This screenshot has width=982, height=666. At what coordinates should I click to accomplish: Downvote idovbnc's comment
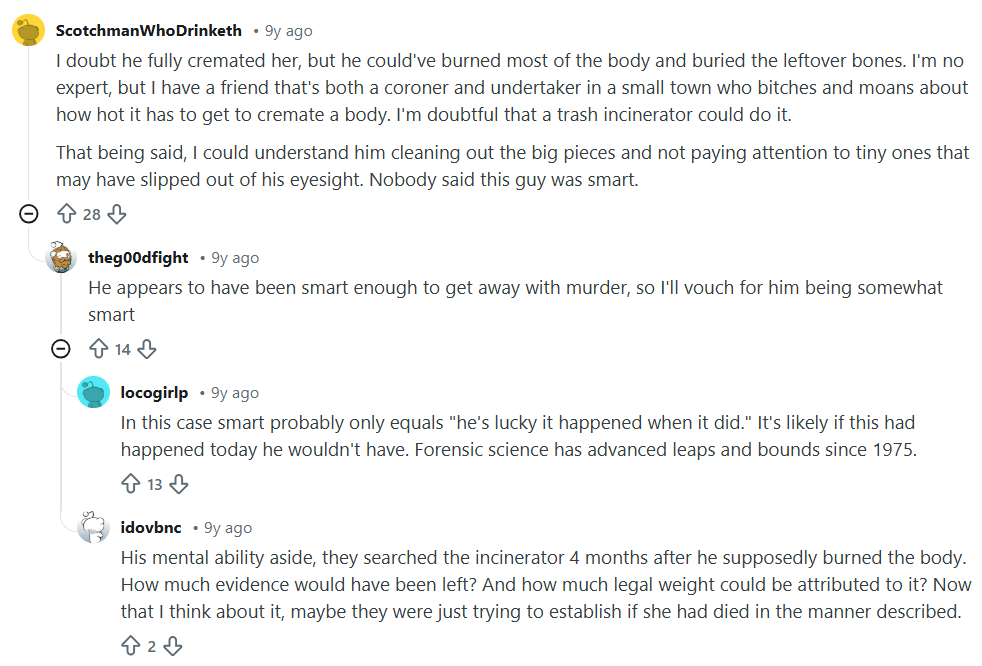pos(172,646)
